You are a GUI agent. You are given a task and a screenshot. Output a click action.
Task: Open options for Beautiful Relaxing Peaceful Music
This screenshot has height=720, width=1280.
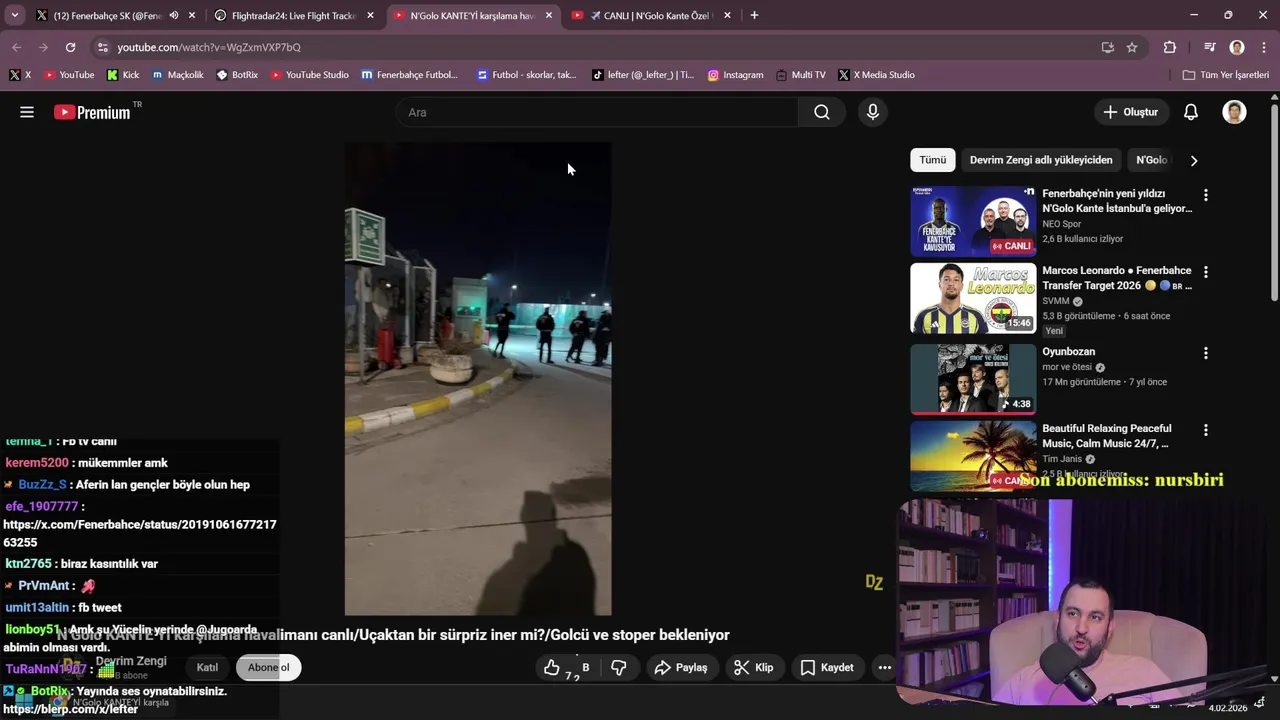(1206, 430)
